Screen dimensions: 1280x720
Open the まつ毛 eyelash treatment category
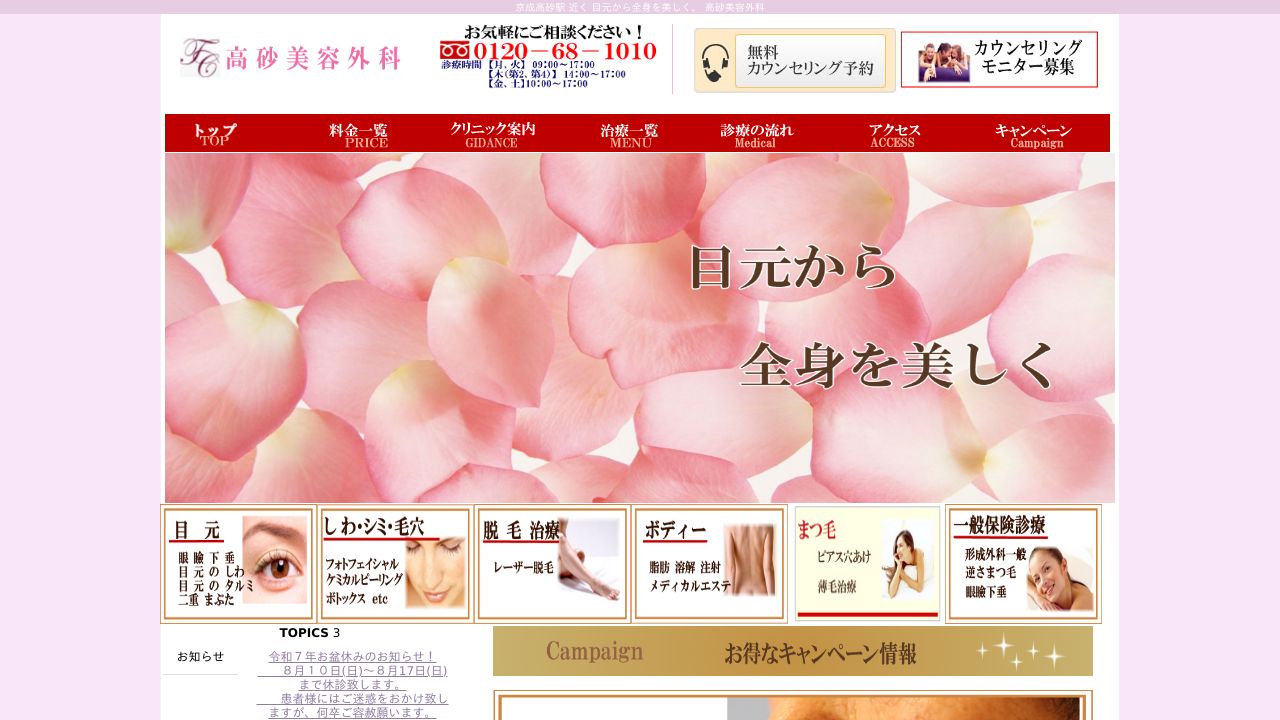pyautogui.click(x=866, y=563)
